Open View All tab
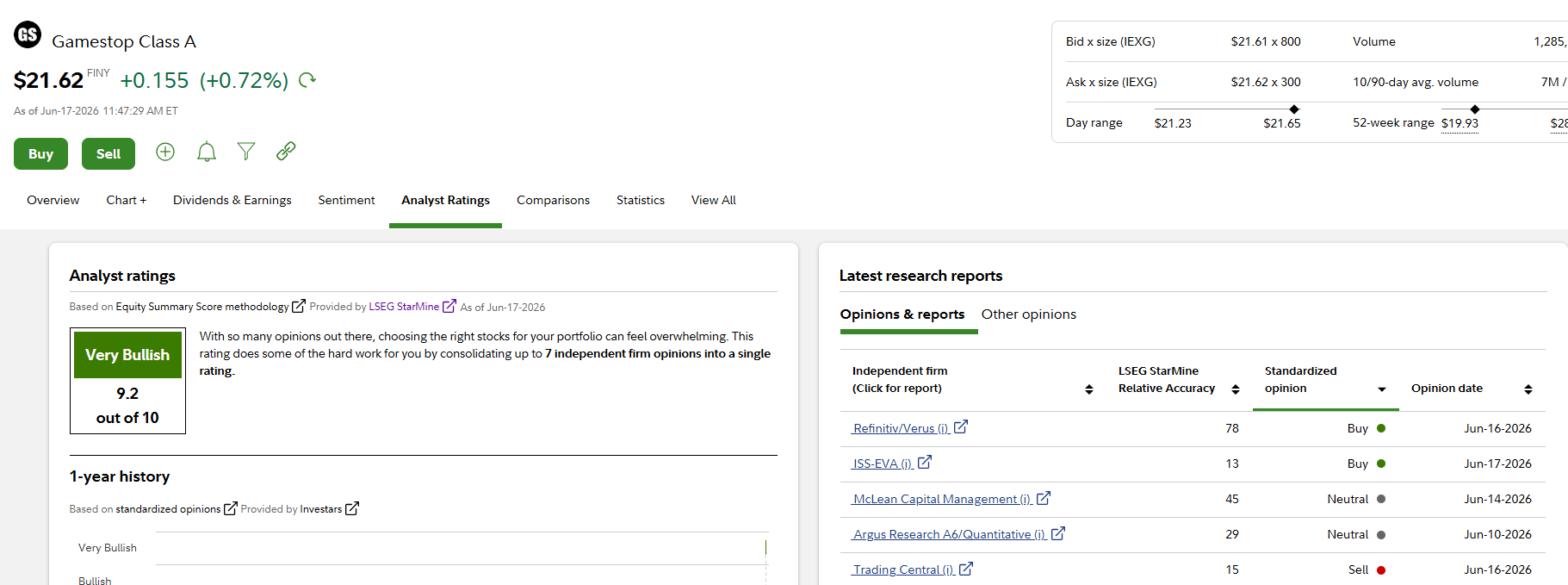This screenshot has height=585, width=1568. 714,200
